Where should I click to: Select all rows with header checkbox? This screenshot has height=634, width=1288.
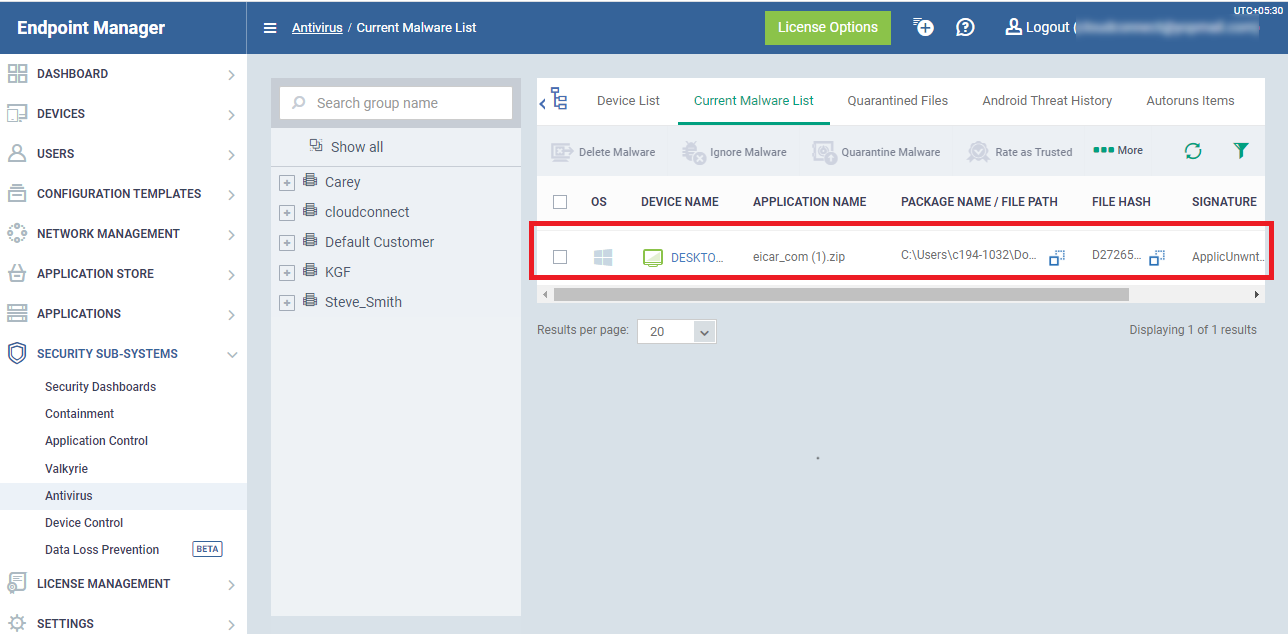tap(560, 202)
